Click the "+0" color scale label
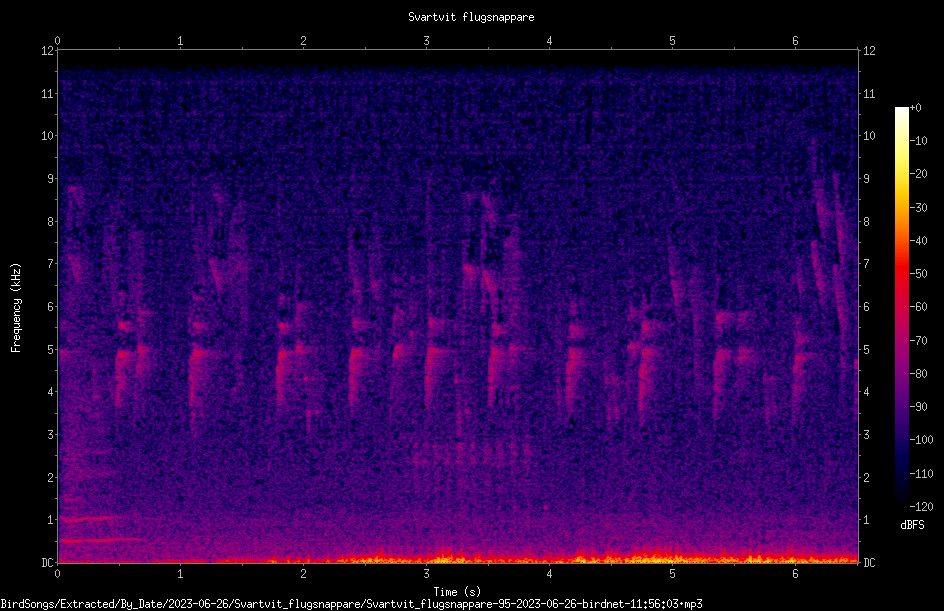Screen dimensions: 944x611 [915, 108]
